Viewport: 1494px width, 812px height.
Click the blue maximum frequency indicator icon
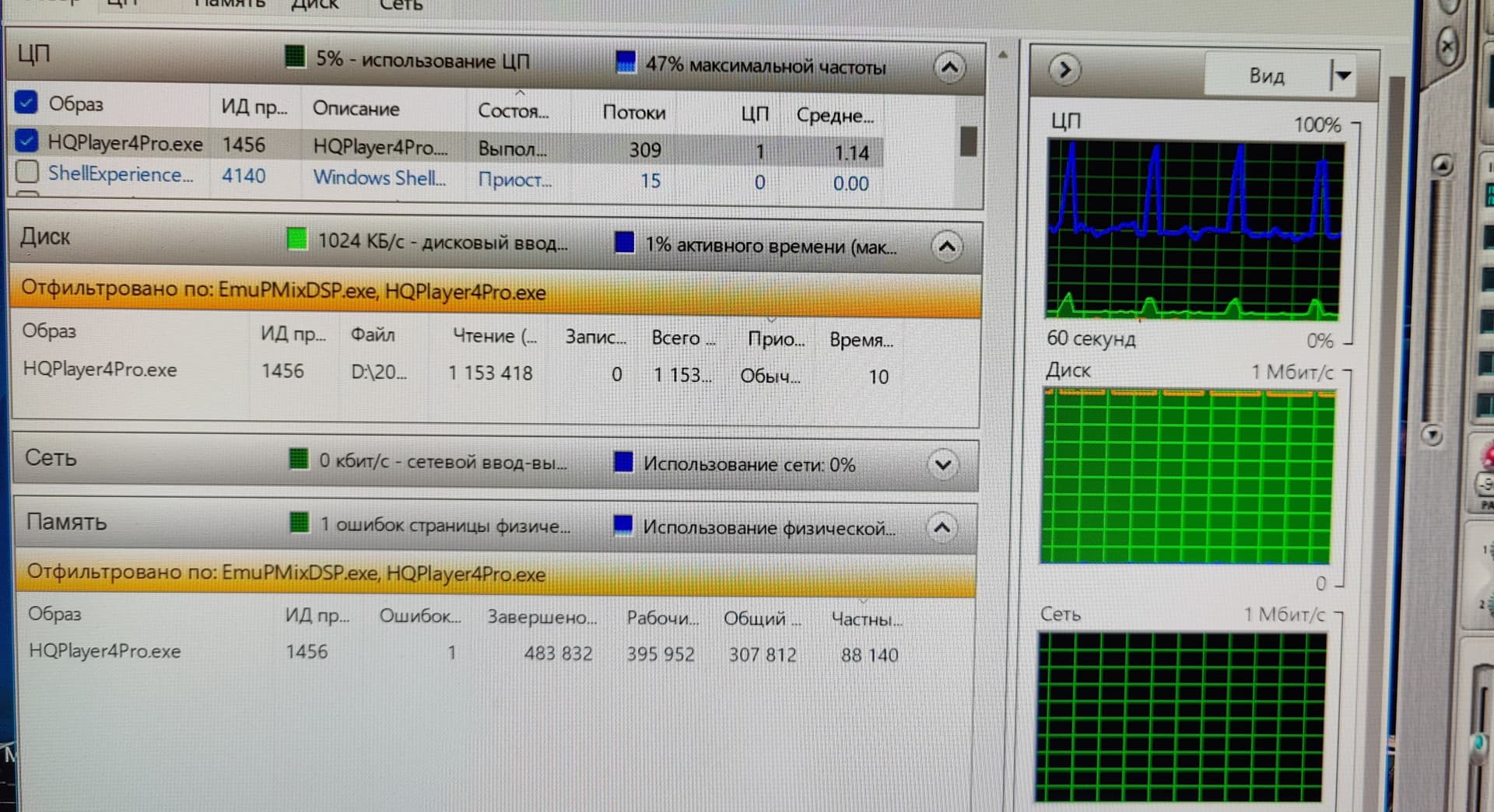[625, 62]
